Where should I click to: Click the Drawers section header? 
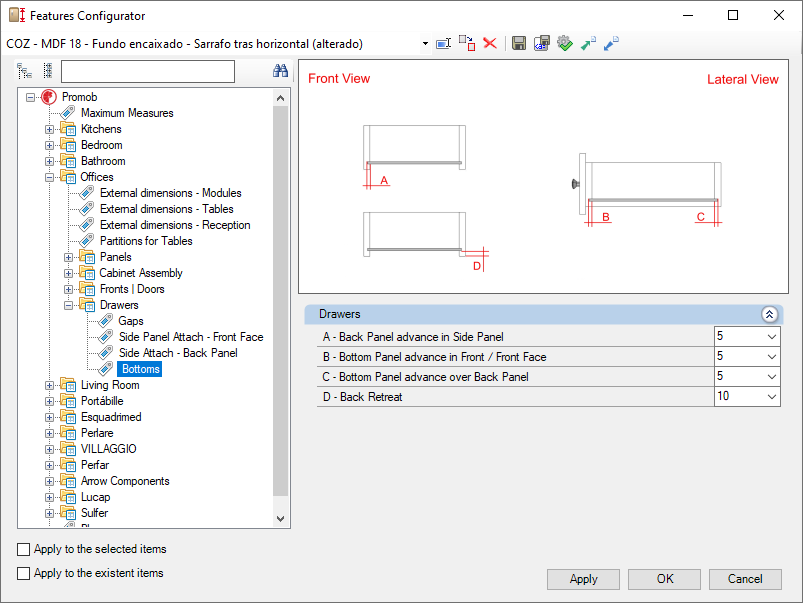(x=543, y=314)
